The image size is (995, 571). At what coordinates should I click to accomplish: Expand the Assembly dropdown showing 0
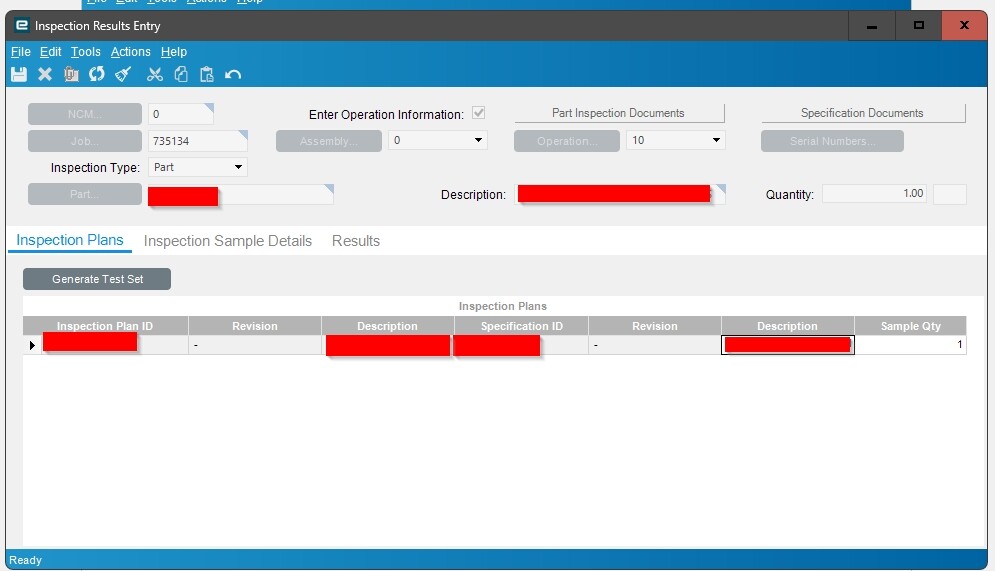click(478, 140)
